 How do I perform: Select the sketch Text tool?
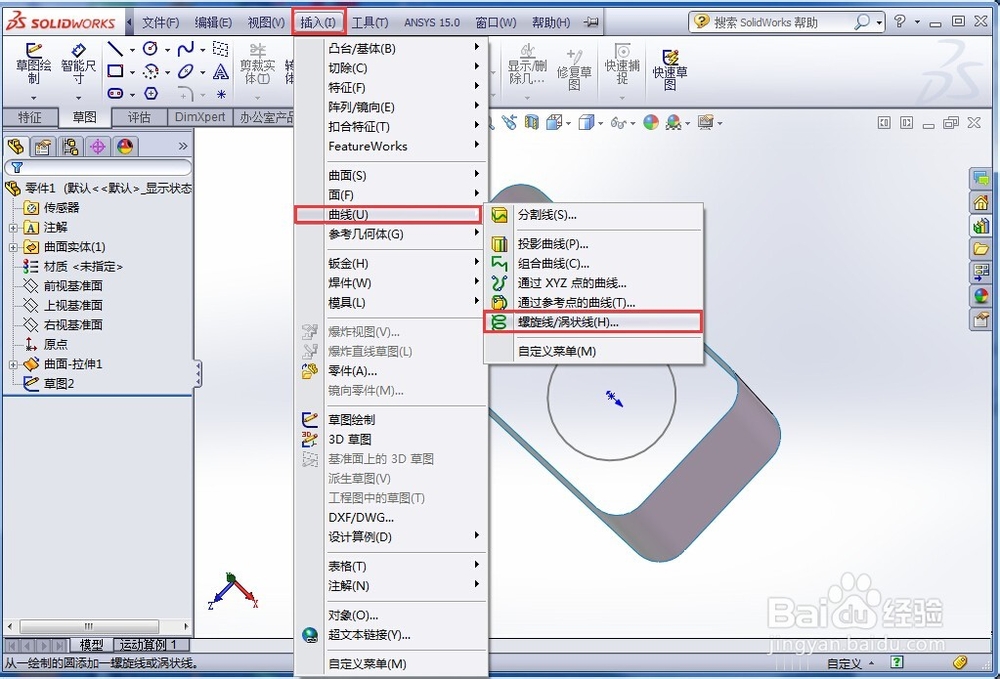click(x=221, y=71)
